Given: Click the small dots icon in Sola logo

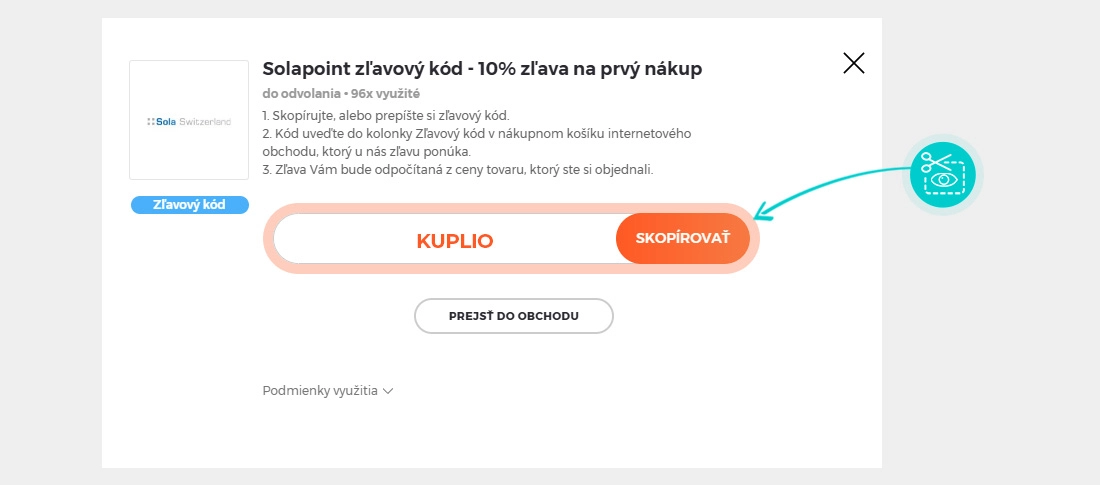Looking at the screenshot, I should (150, 121).
